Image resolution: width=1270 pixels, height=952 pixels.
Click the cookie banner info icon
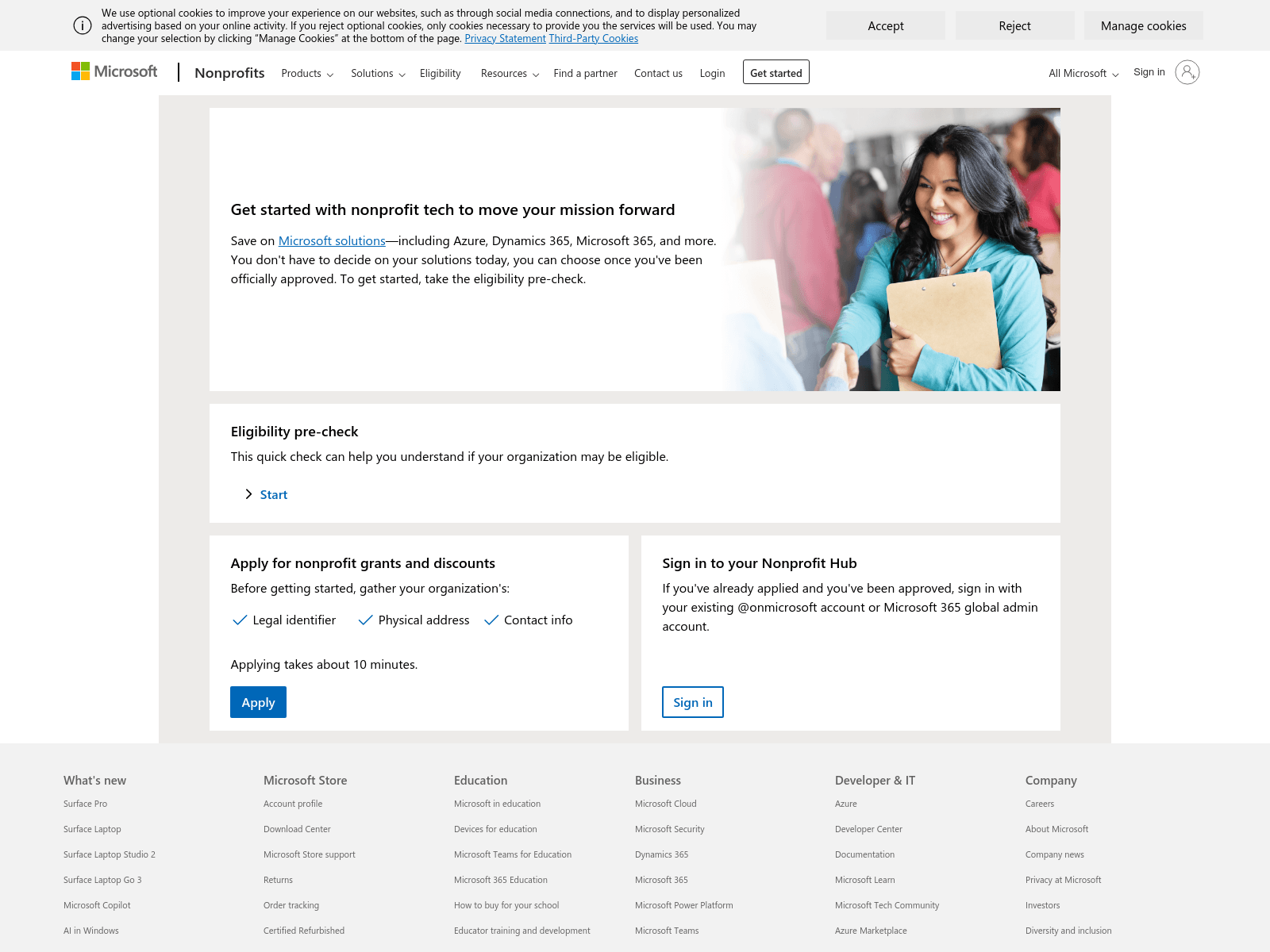tap(83, 25)
